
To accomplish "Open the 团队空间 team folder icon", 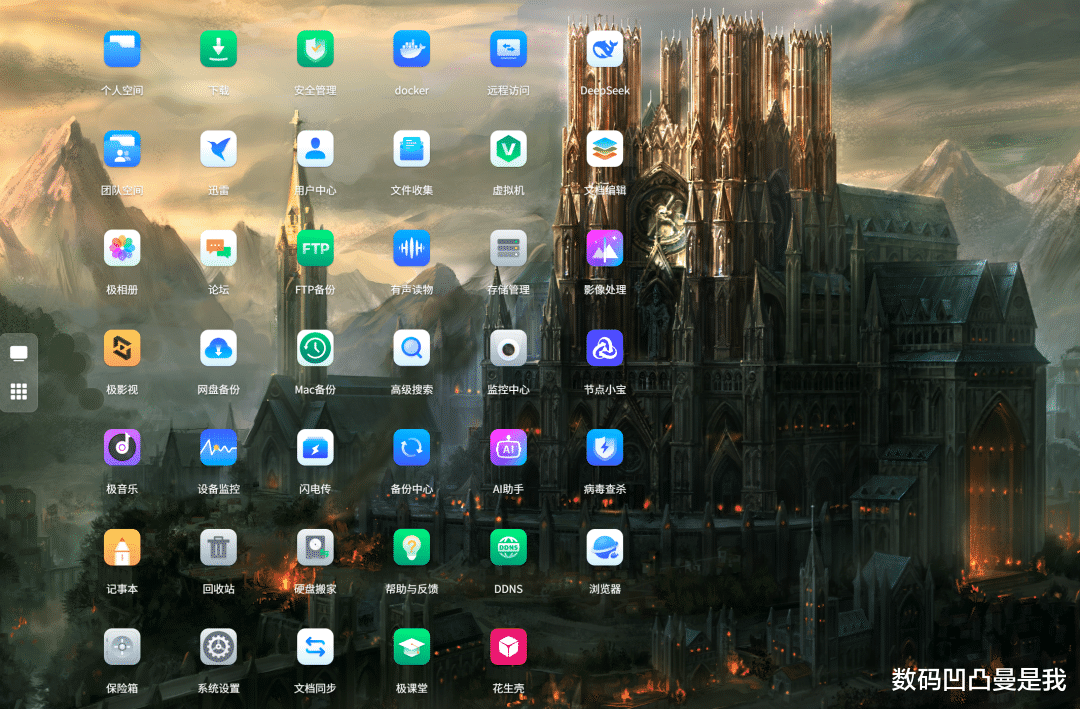I will [122, 149].
